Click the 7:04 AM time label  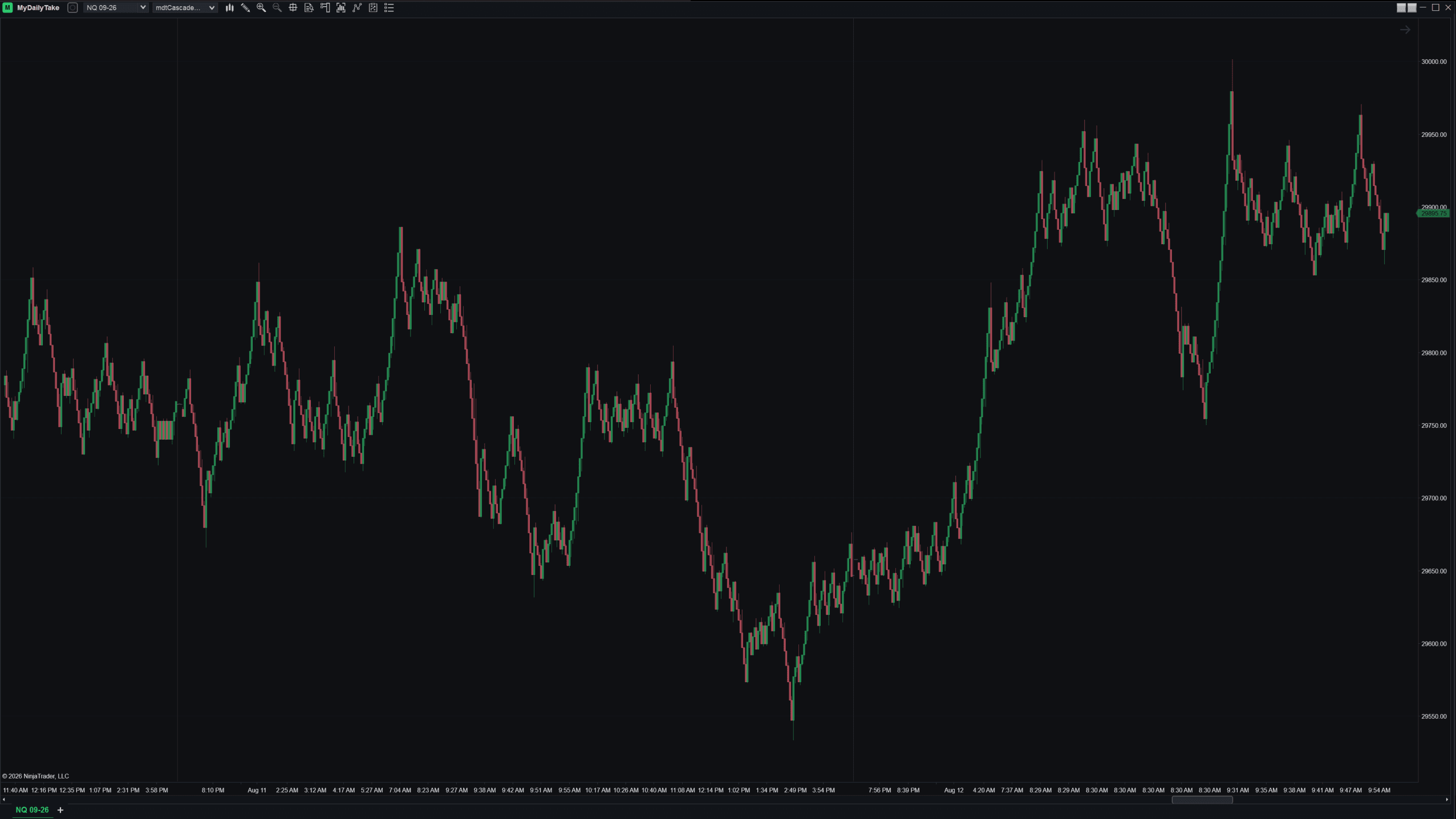[400, 790]
